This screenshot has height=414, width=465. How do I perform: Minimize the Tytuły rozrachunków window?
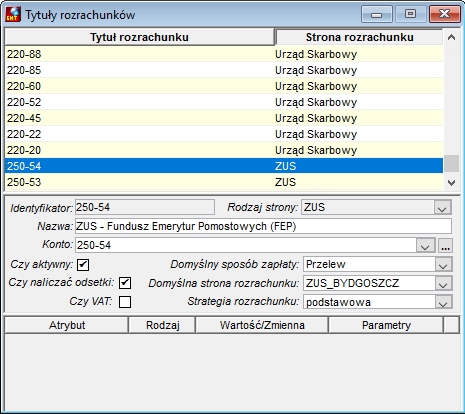377,14
